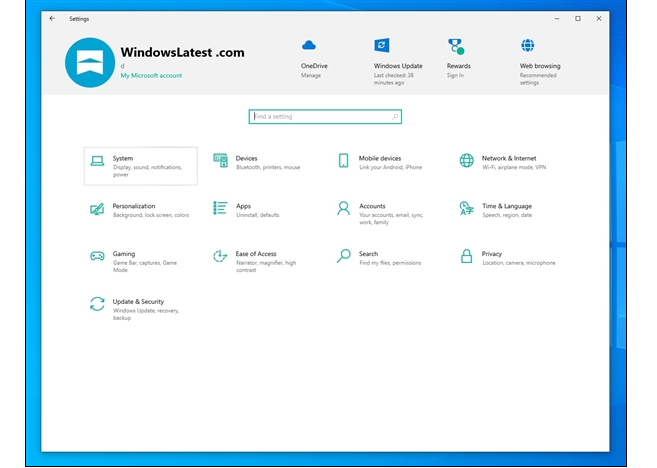The height and width of the screenshot is (468, 657).
Task: Click the Mobile devices phone icon
Action: coord(344,160)
